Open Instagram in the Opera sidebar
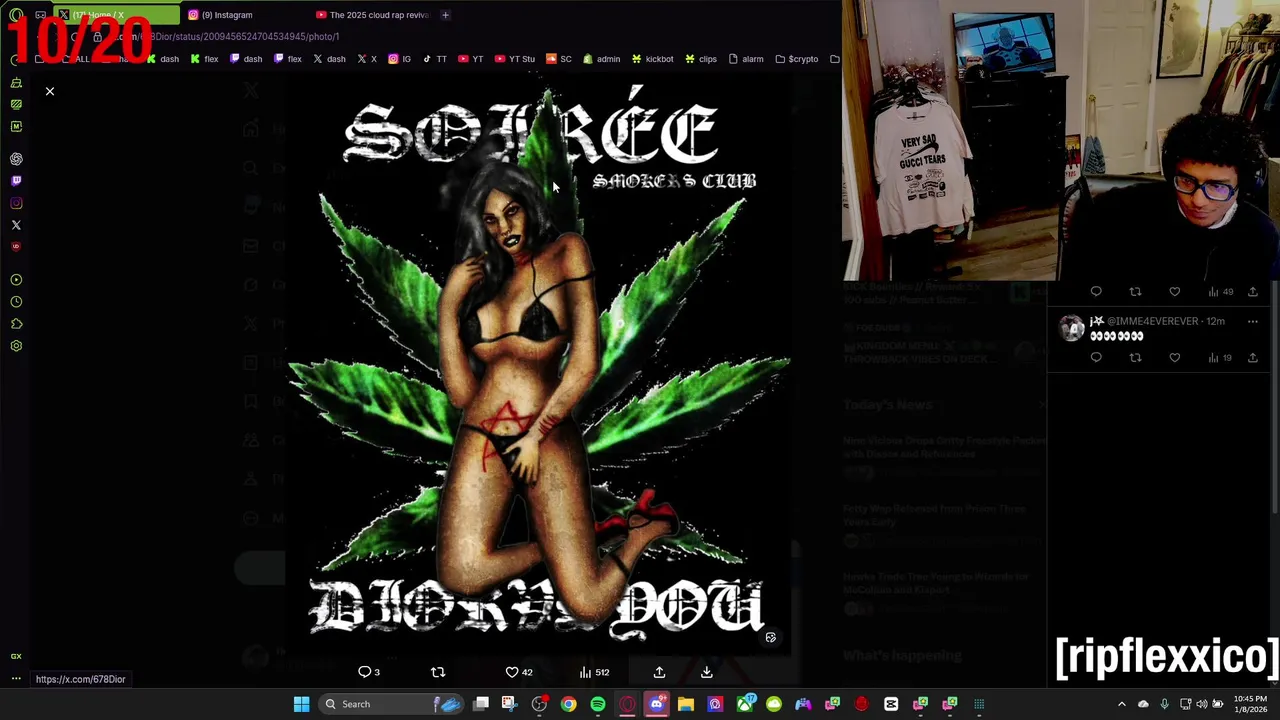Image resolution: width=1280 pixels, height=720 pixels. [x=16, y=203]
